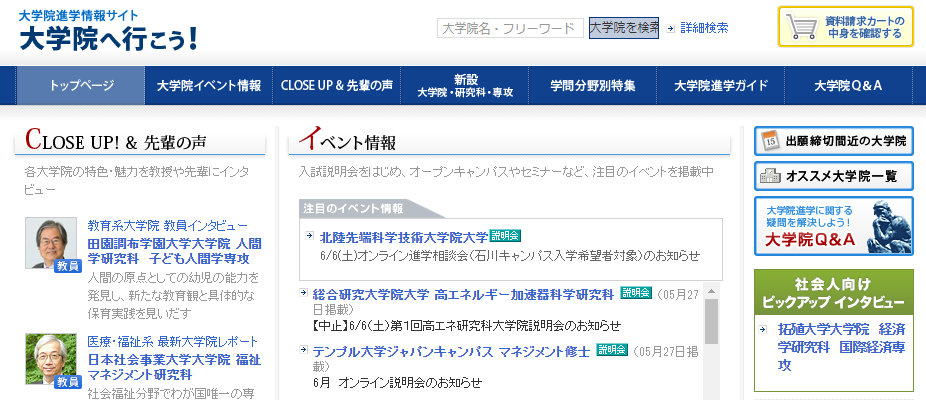Click the event list scrollbar thumb
The image size is (926, 400).
click(711, 321)
